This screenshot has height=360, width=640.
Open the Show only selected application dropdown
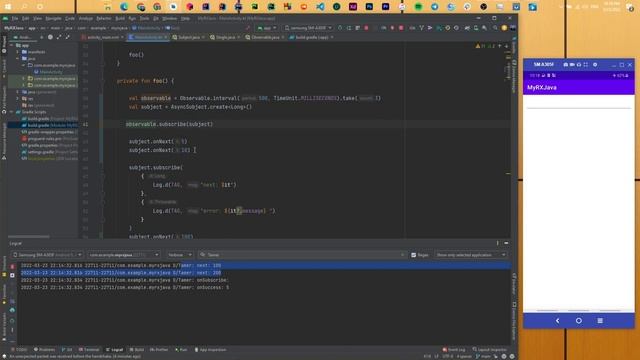[471, 255]
